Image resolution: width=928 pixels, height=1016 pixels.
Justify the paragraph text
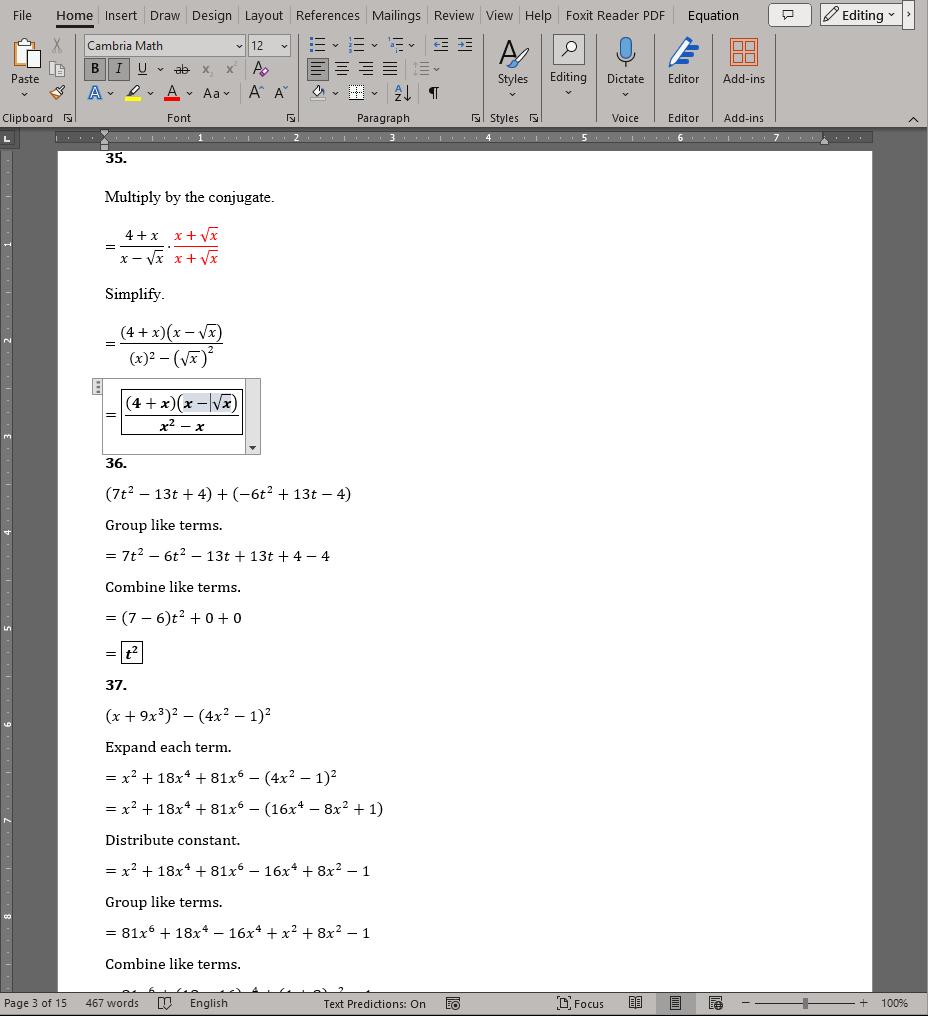point(390,69)
